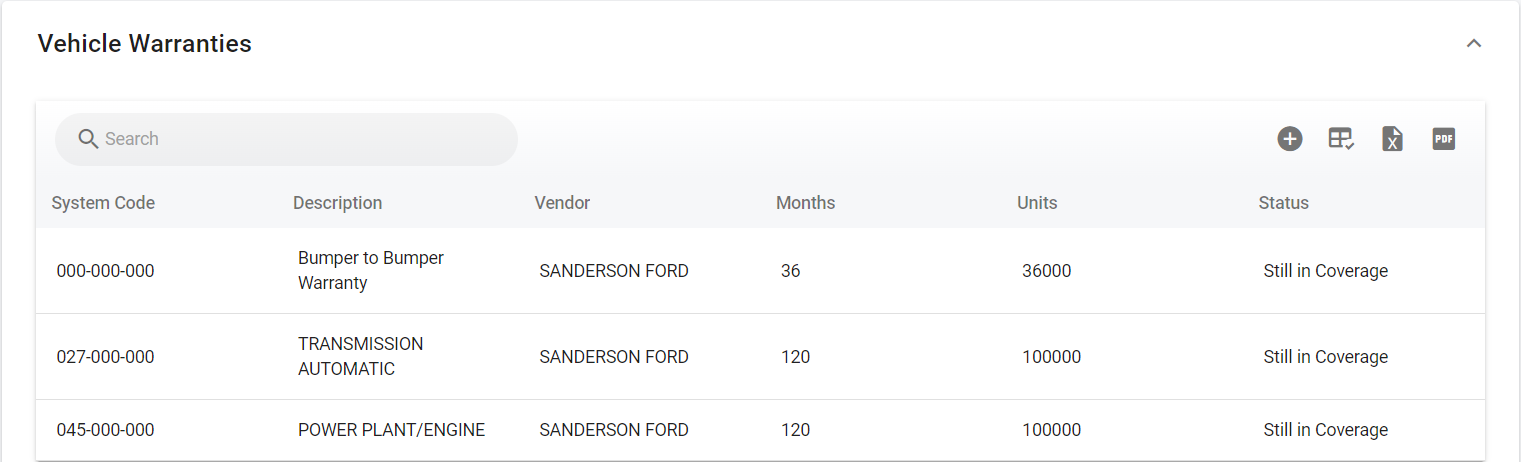Export warranties to Excel file

tap(1392, 139)
